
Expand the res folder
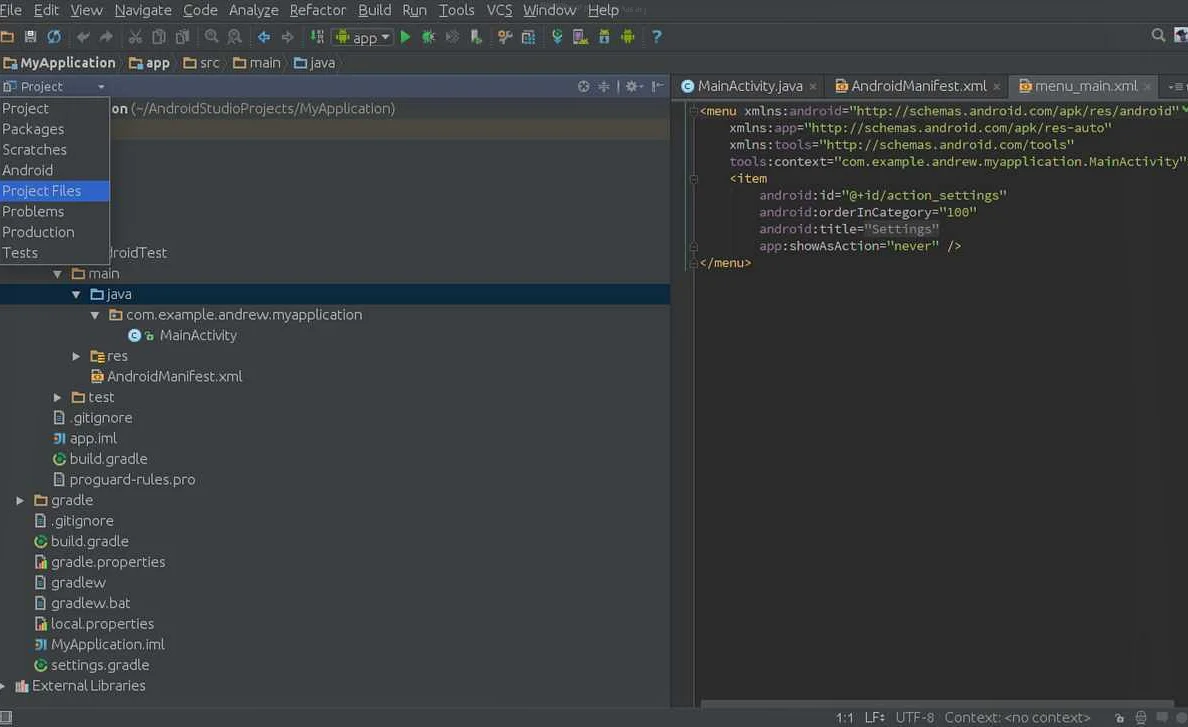click(x=76, y=356)
